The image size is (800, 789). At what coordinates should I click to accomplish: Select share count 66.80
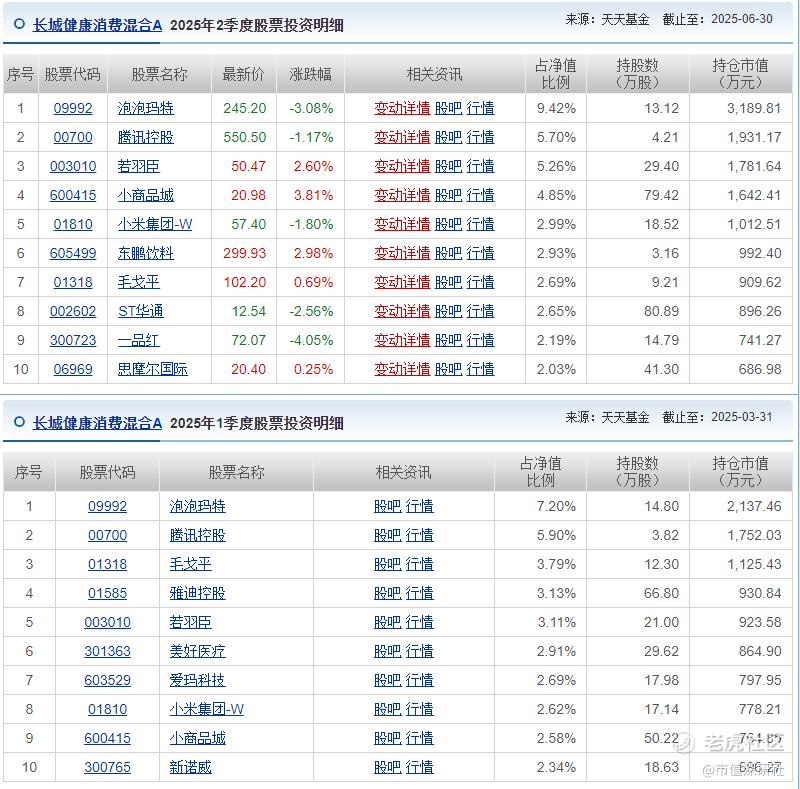tap(661, 594)
